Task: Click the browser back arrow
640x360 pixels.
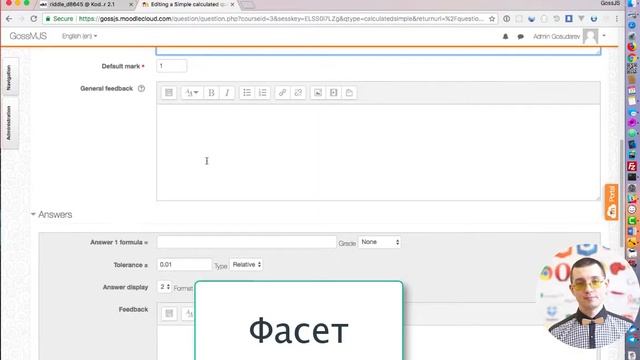Action: (9, 19)
